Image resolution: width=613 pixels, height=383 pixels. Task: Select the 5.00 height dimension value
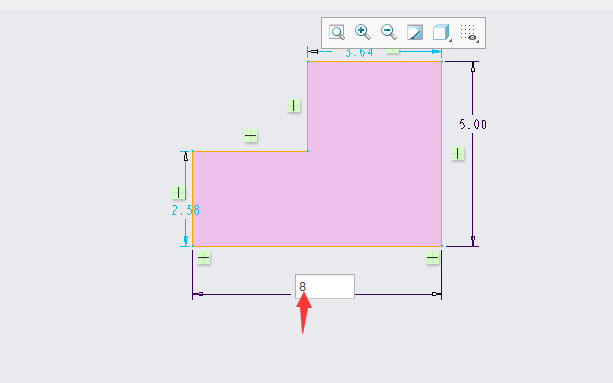(x=473, y=125)
